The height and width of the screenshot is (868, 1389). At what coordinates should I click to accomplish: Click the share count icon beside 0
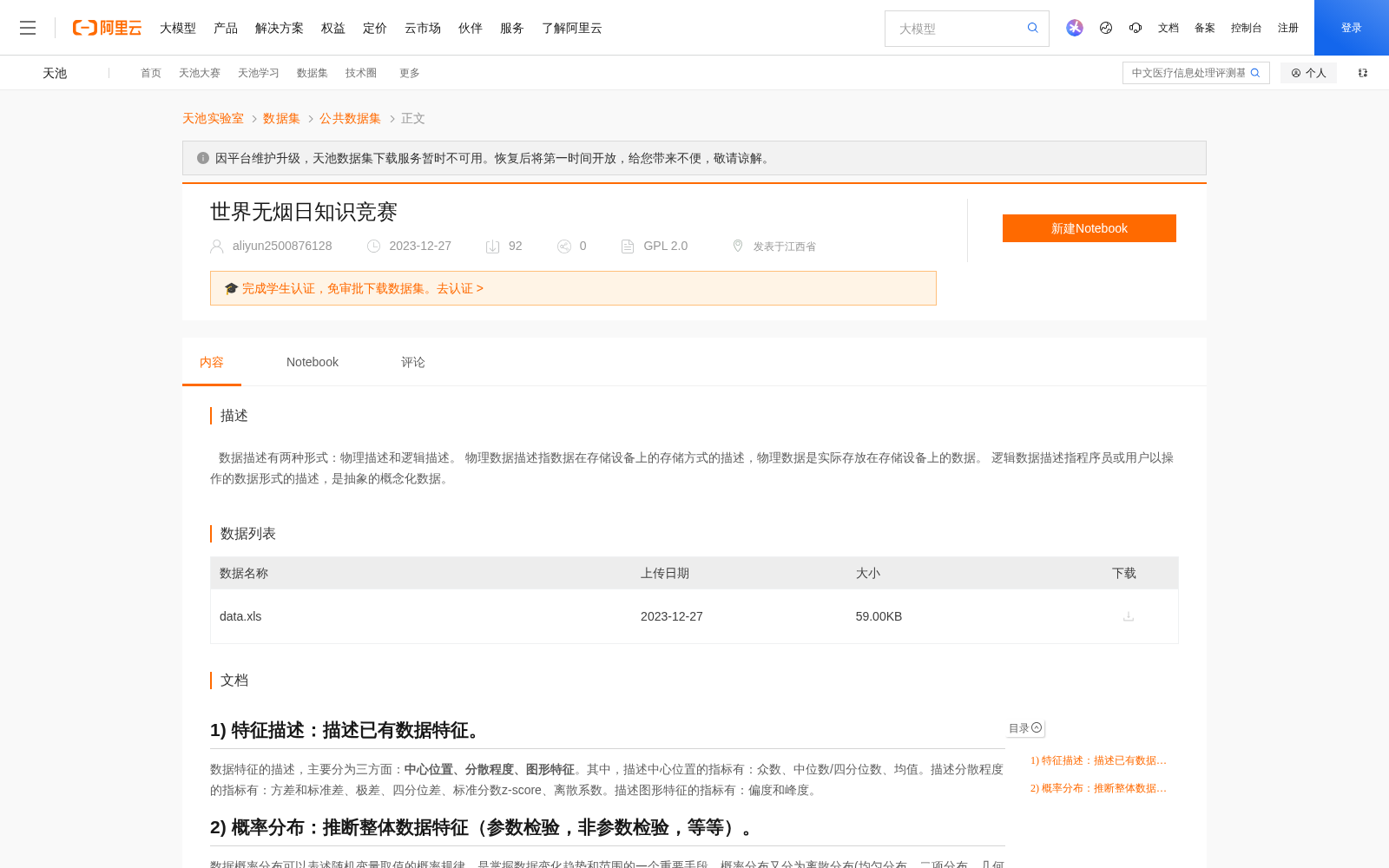tap(564, 247)
